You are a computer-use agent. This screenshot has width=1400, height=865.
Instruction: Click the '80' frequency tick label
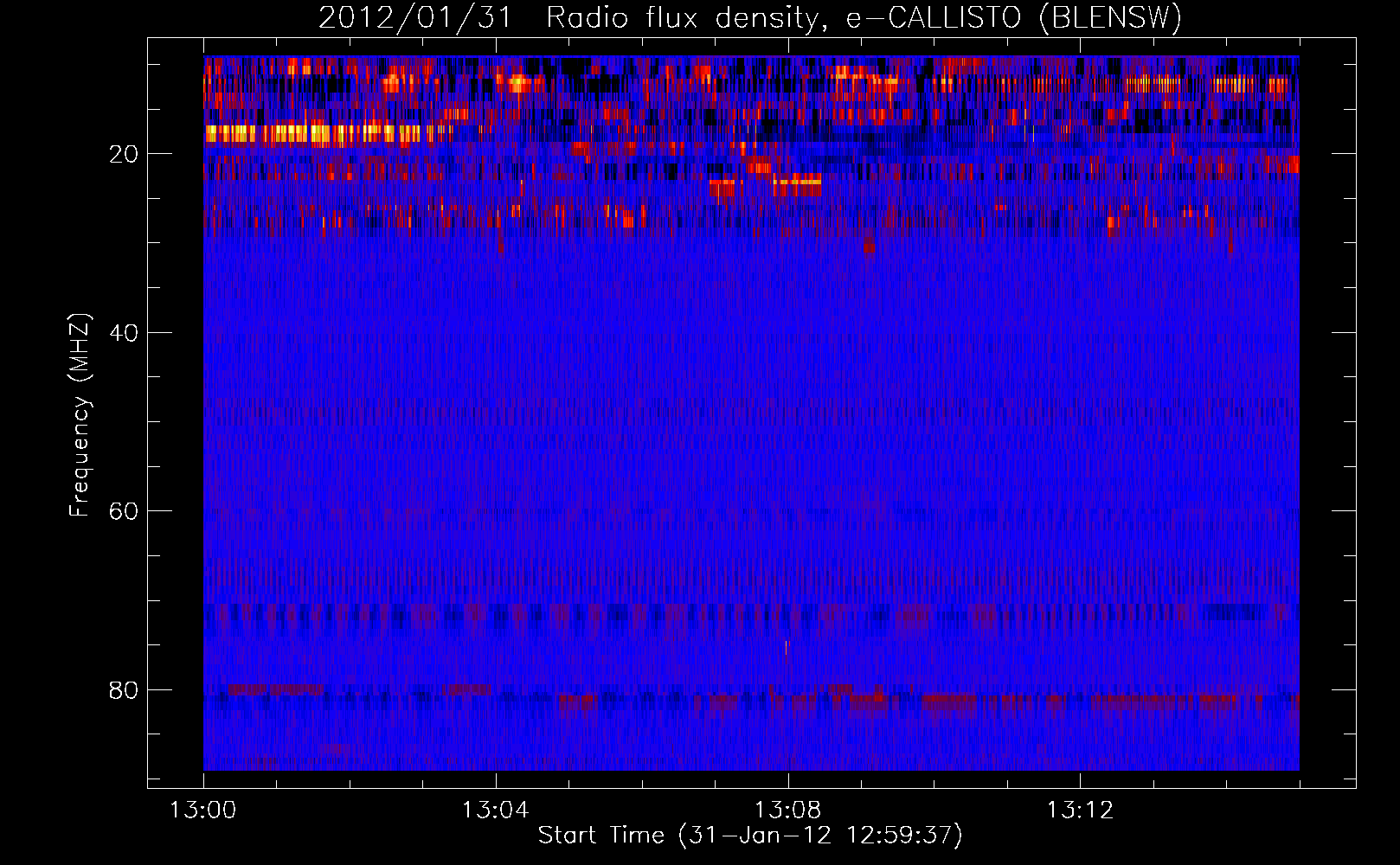(124, 690)
